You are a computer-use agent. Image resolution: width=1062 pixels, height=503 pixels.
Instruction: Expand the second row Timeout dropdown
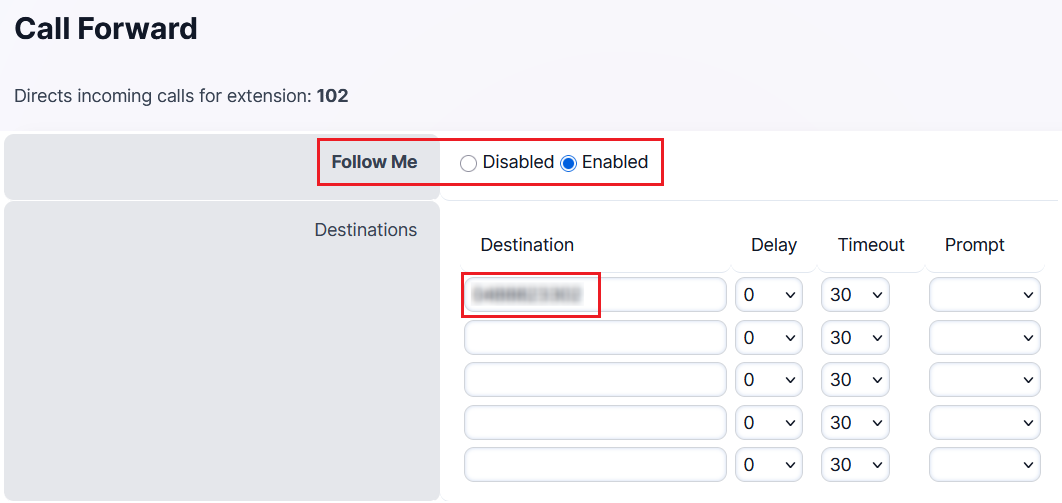[855, 338]
